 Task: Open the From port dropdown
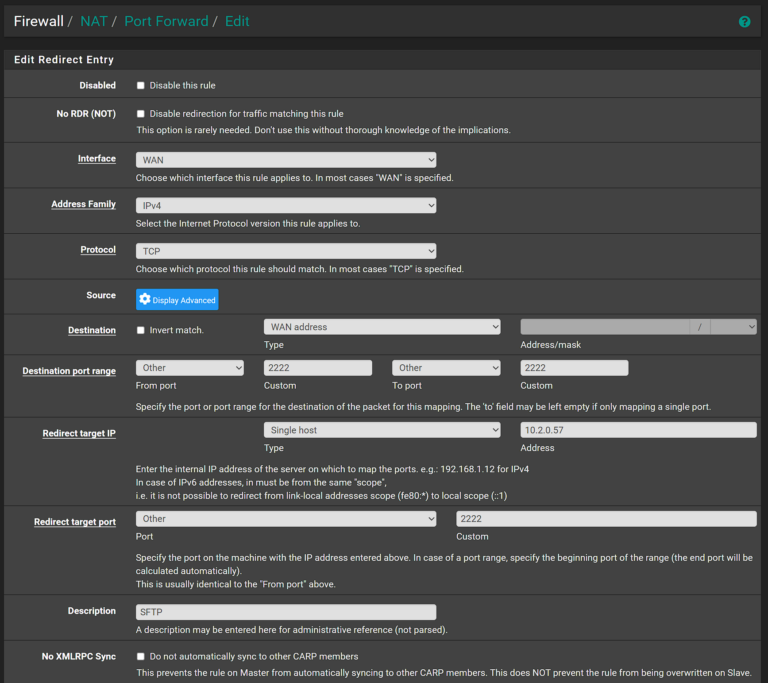coord(190,368)
